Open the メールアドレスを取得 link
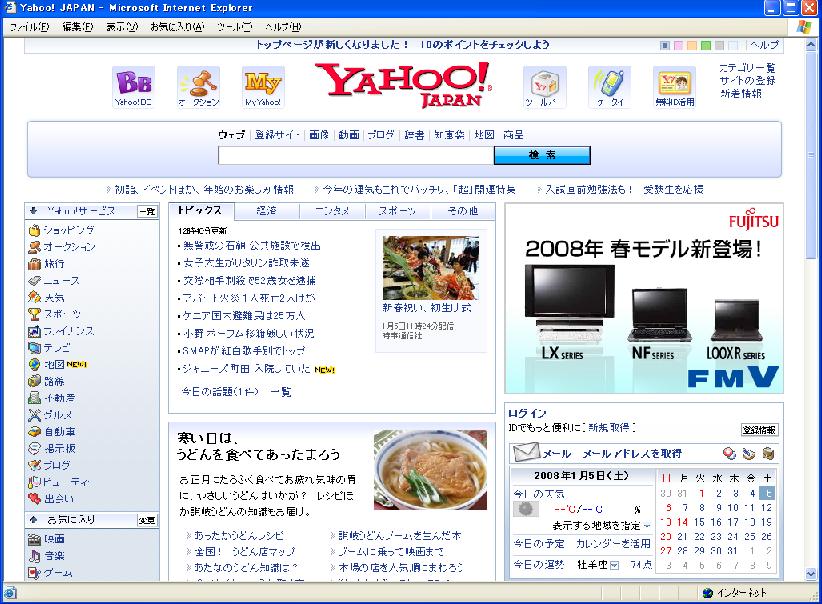Image resolution: width=822 pixels, height=604 pixels. (632, 454)
